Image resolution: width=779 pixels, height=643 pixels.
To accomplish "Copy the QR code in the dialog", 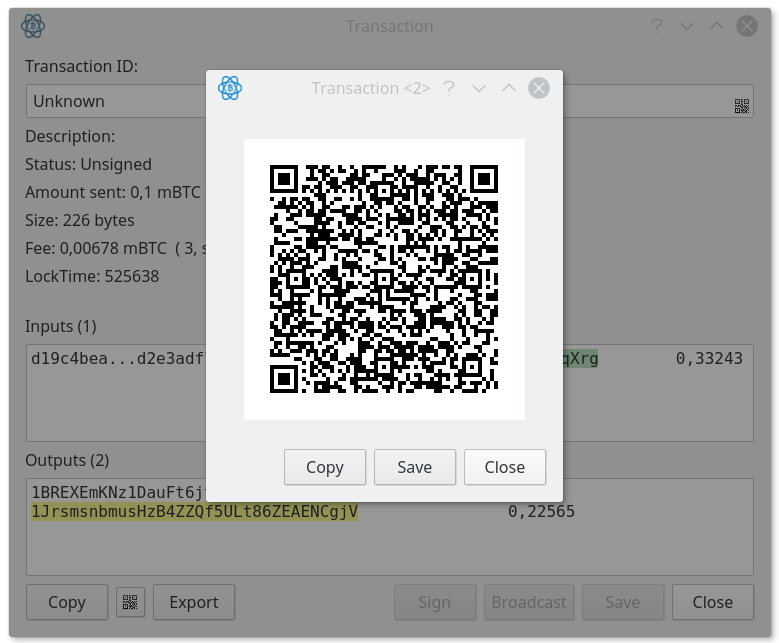I will click(x=325, y=467).
